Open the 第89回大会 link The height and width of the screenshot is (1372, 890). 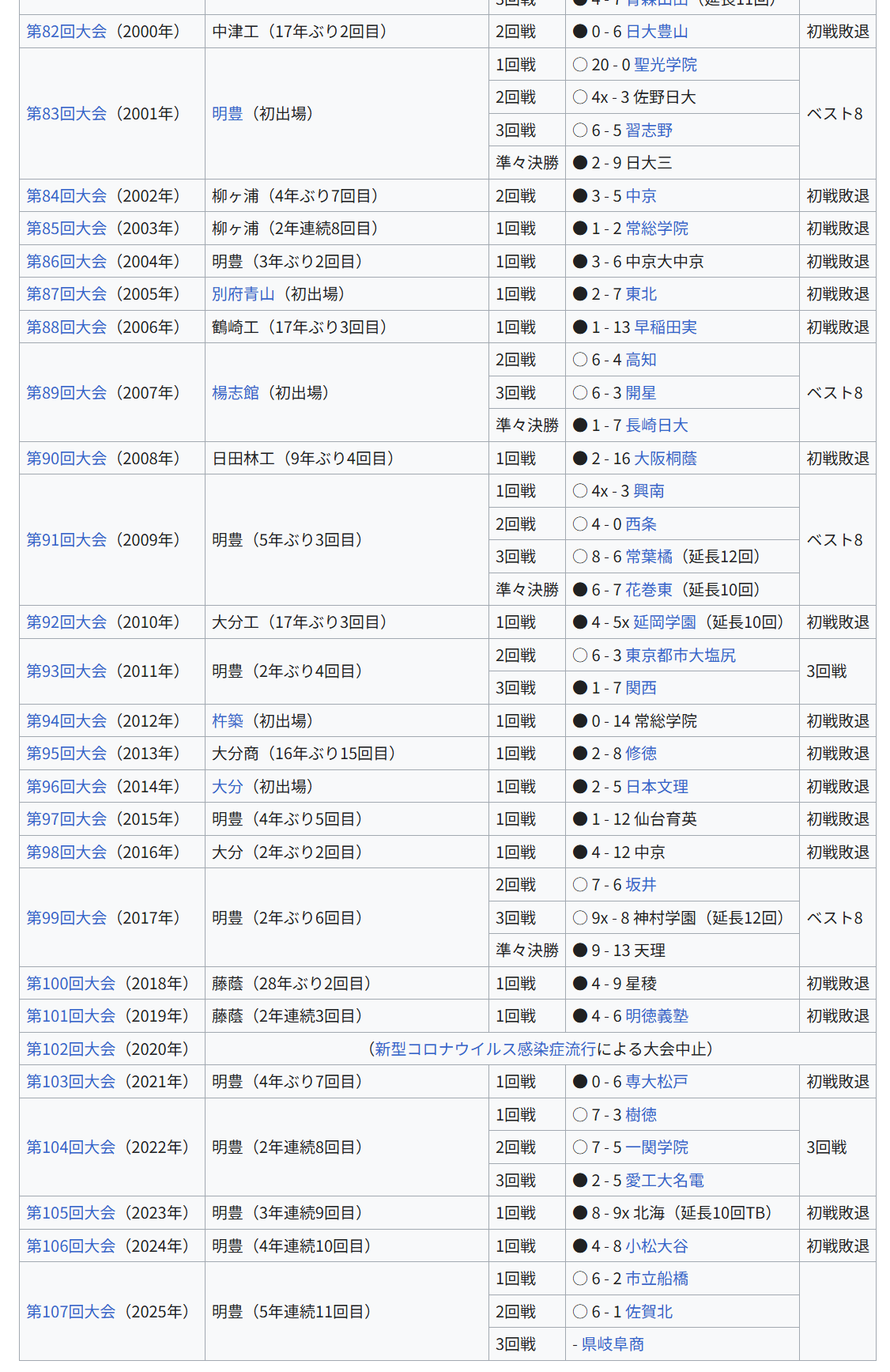(66, 393)
